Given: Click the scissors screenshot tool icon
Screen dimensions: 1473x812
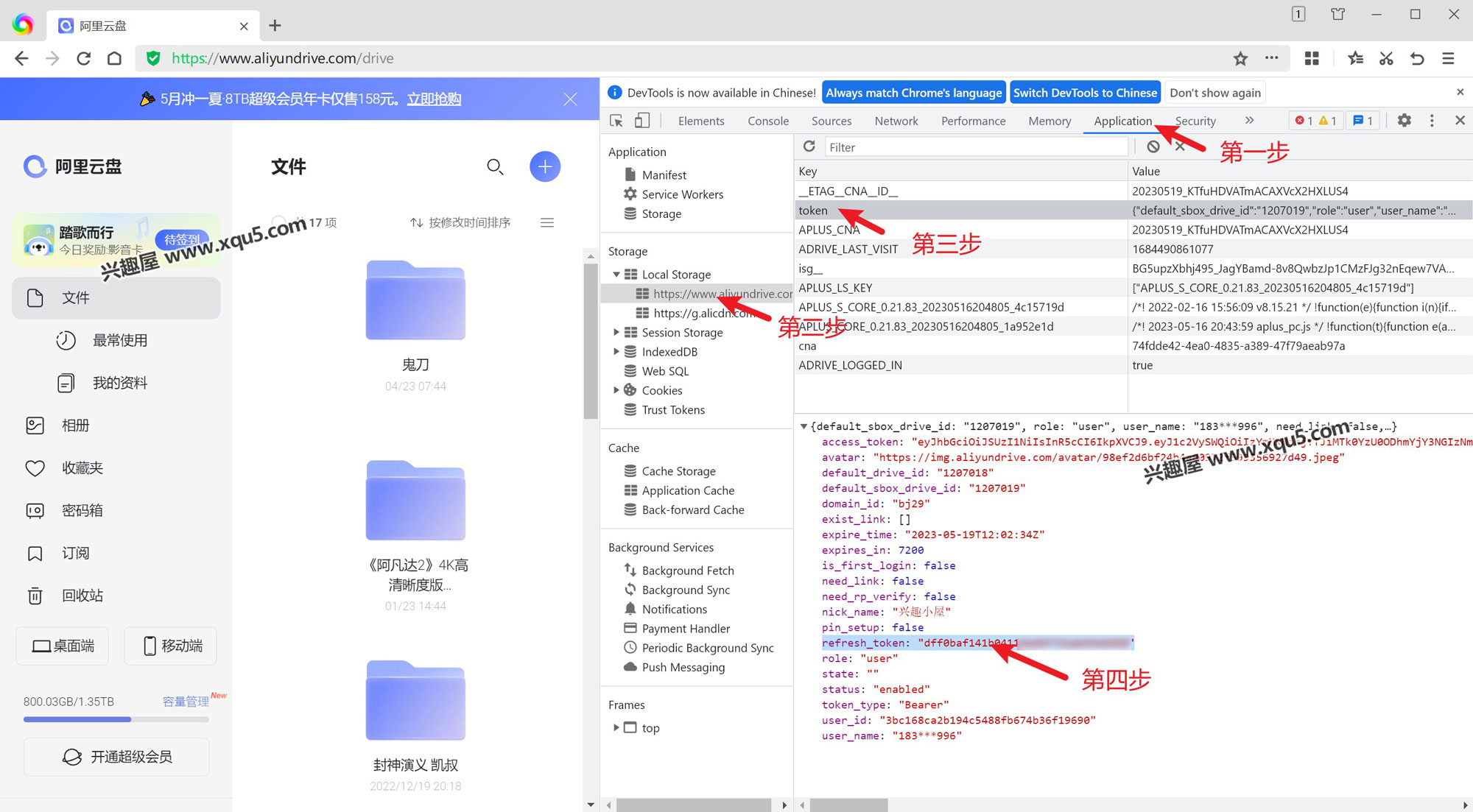Looking at the screenshot, I should [1386, 58].
